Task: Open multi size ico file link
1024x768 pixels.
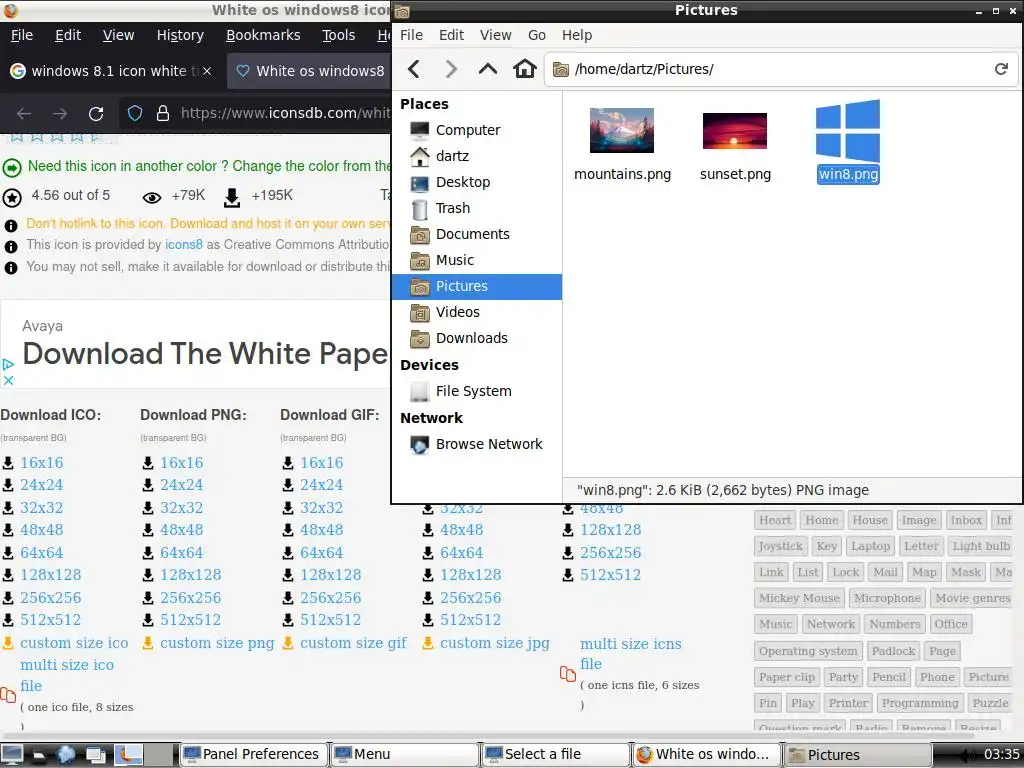Action: pos(67,675)
